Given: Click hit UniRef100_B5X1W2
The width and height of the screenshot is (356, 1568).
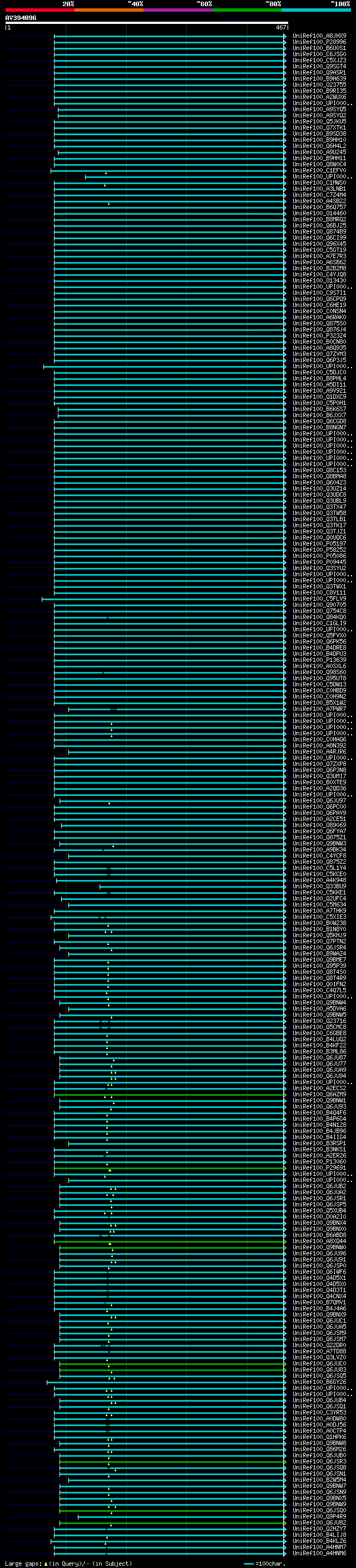Looking at the screenshot, I should click(x=319, y=703).
